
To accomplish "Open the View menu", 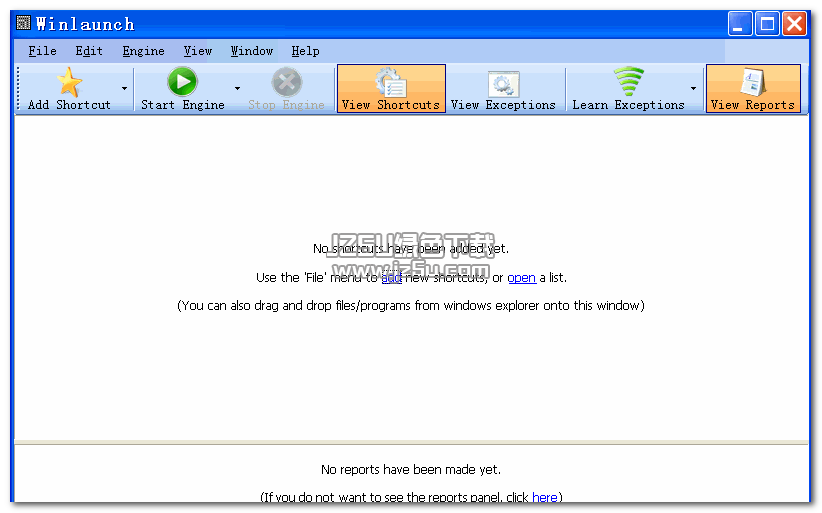I will coord(198,51).
